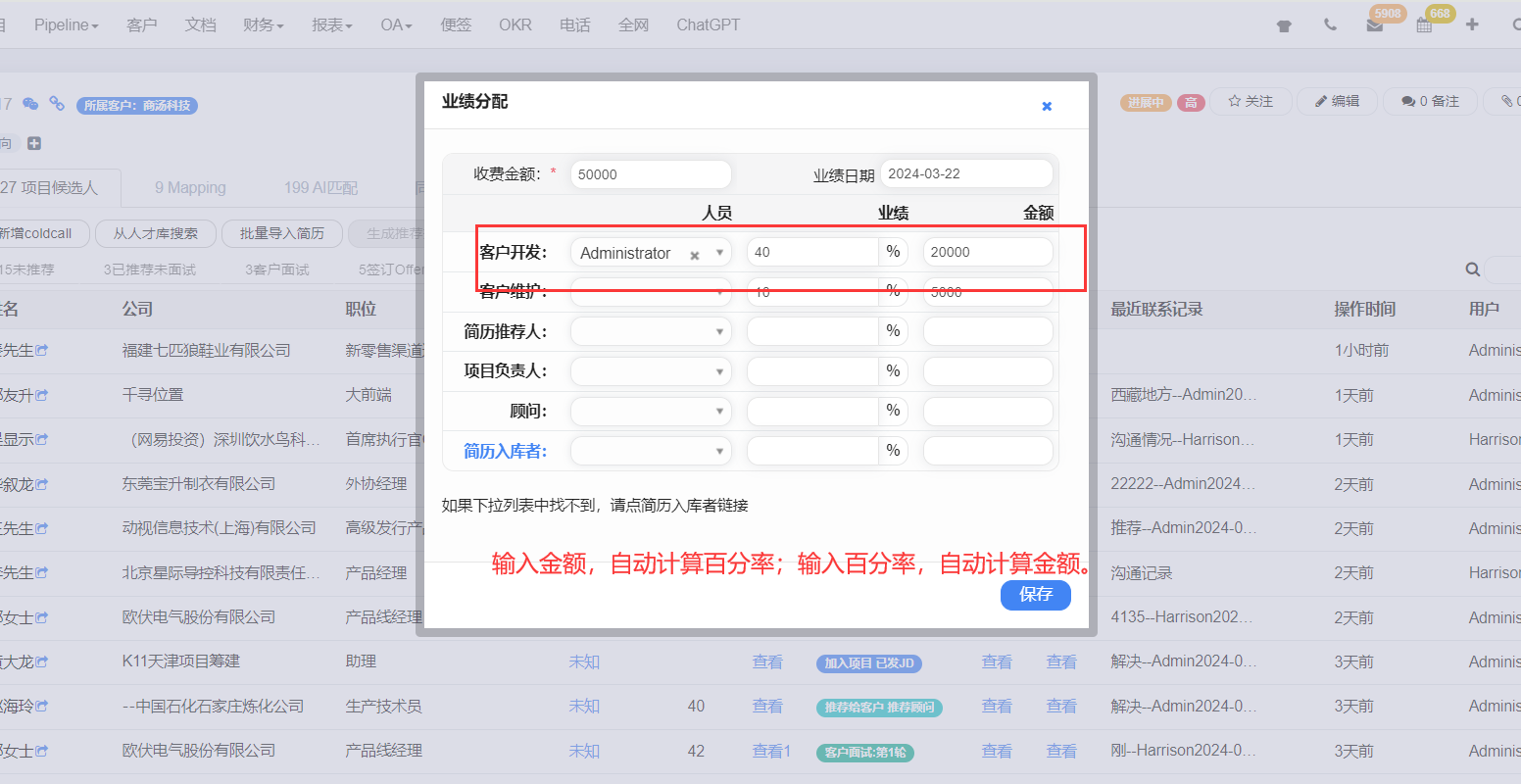Switch to the 9 Mapping tab
Screen dimensions: 1521x784
pos(190,187)
